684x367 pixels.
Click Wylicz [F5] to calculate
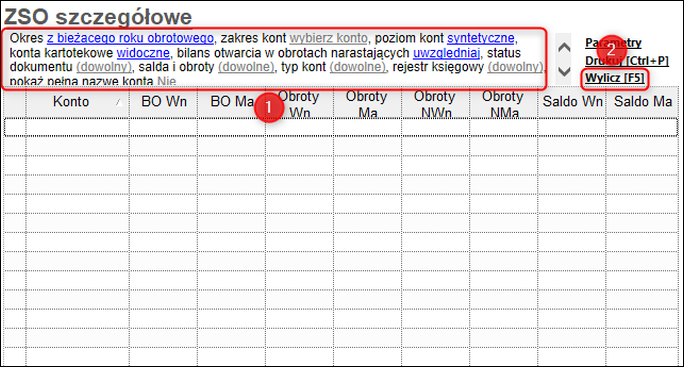coord(615,79)
